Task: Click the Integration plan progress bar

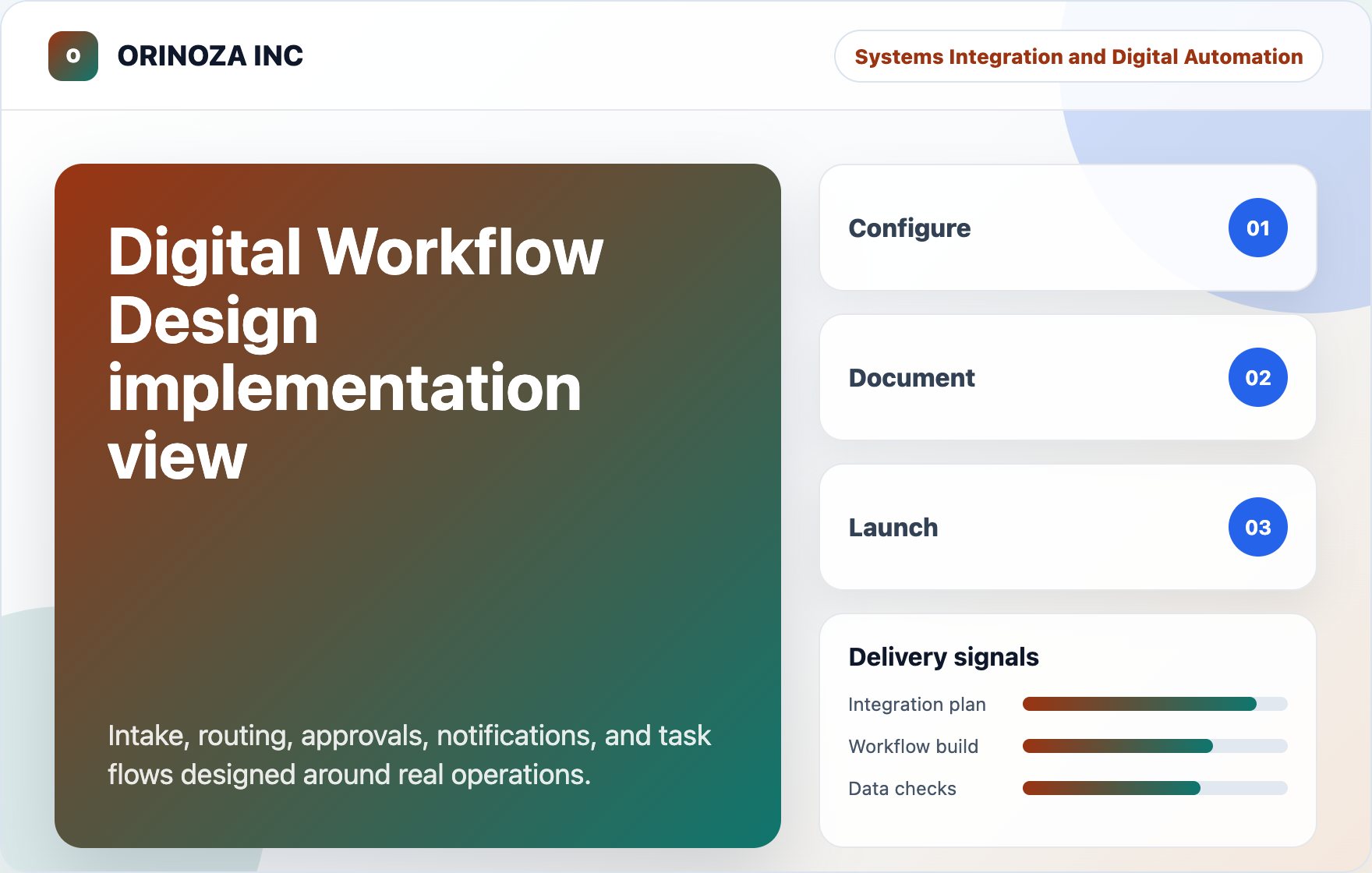Action: [x=1155, y=705]
